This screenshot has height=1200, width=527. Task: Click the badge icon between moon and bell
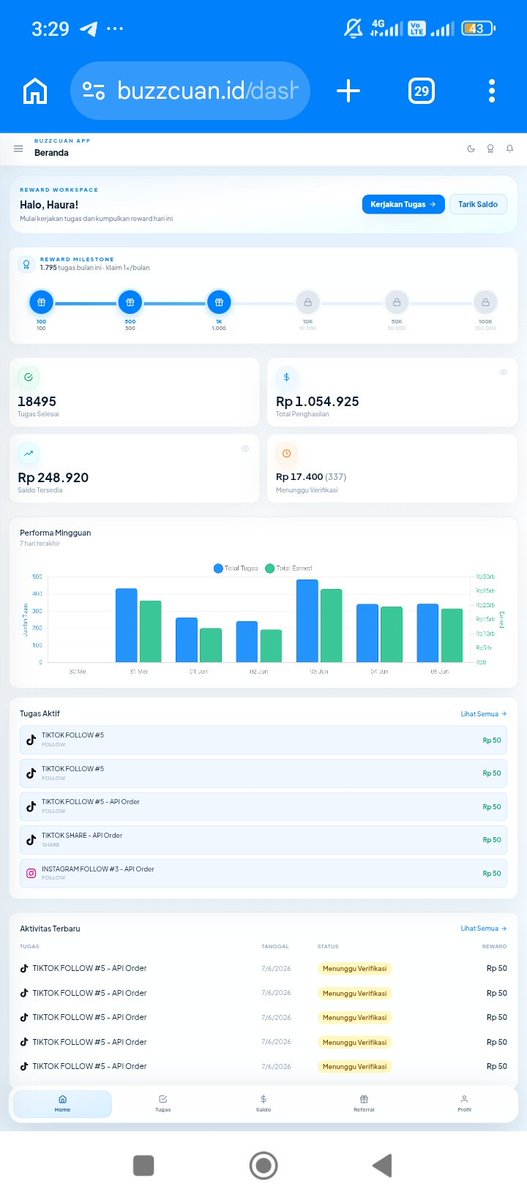[x=490, y=148]
